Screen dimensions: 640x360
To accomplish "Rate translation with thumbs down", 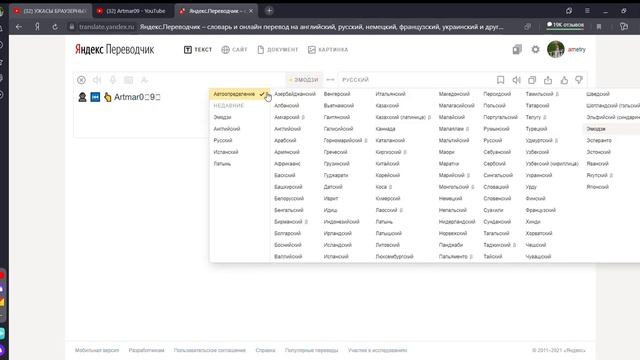I will coord(579,80).
